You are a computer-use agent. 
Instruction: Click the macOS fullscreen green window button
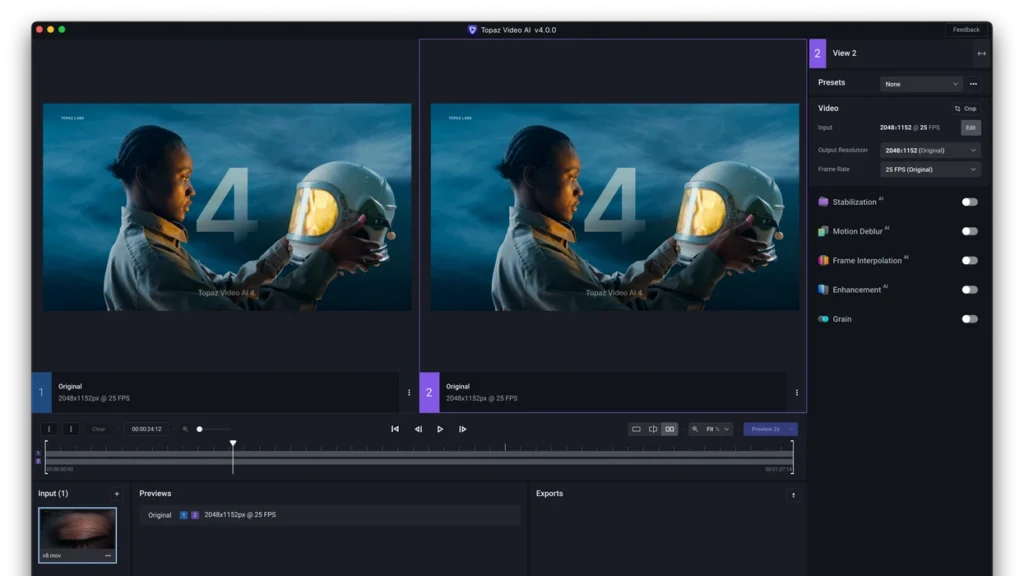[62, 29]
